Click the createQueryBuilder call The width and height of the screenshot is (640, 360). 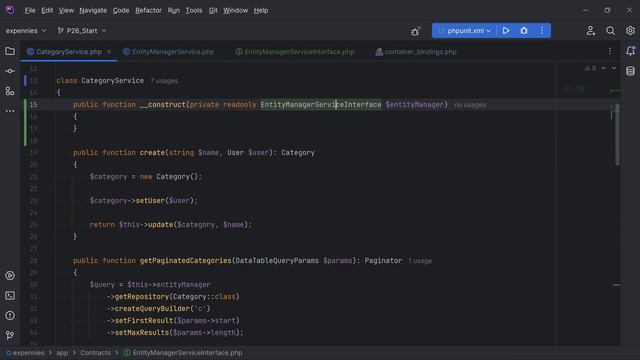pyautogui.click(x=152, y=309)
